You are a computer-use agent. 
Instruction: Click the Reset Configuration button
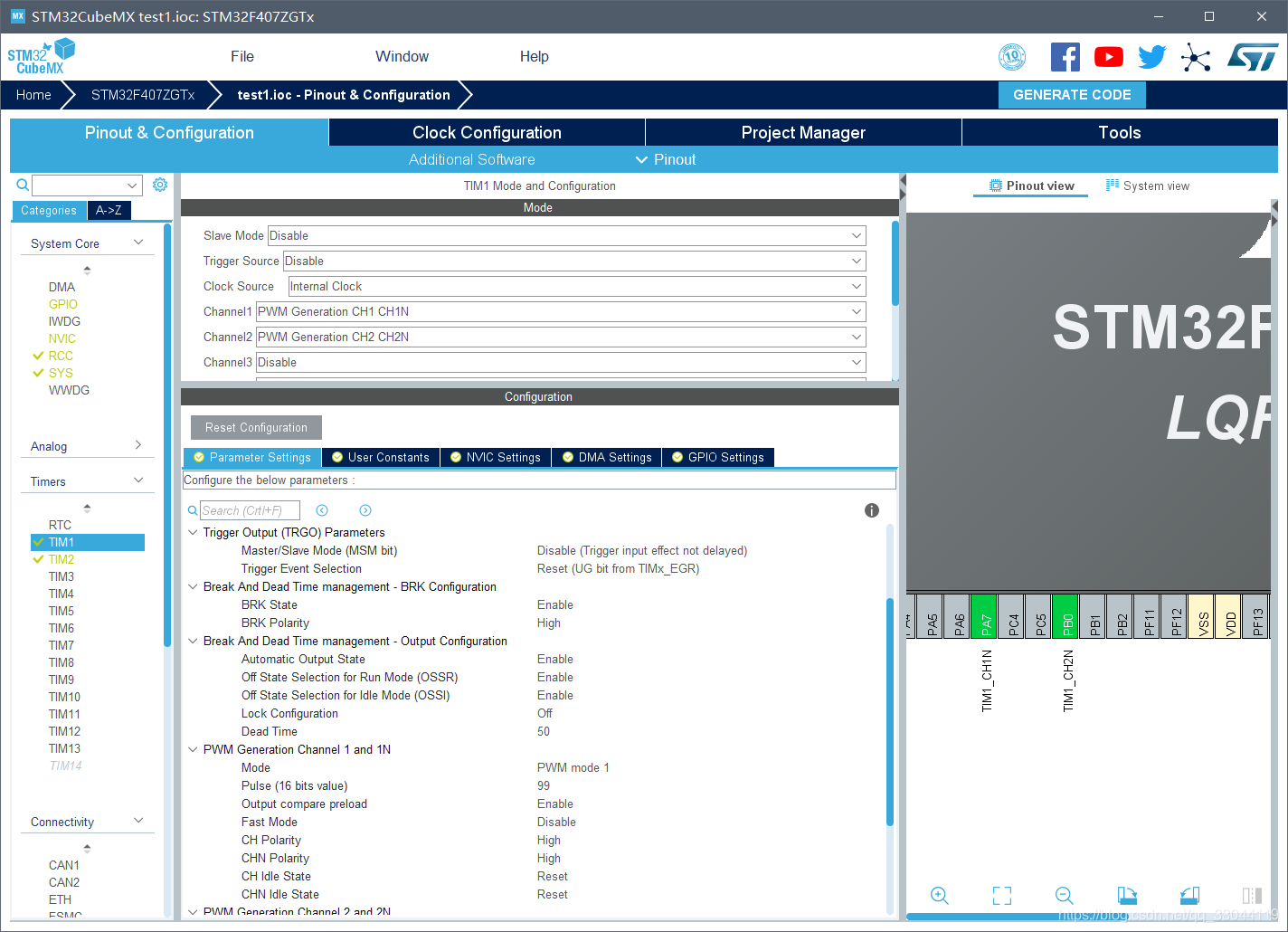[256, 427]
